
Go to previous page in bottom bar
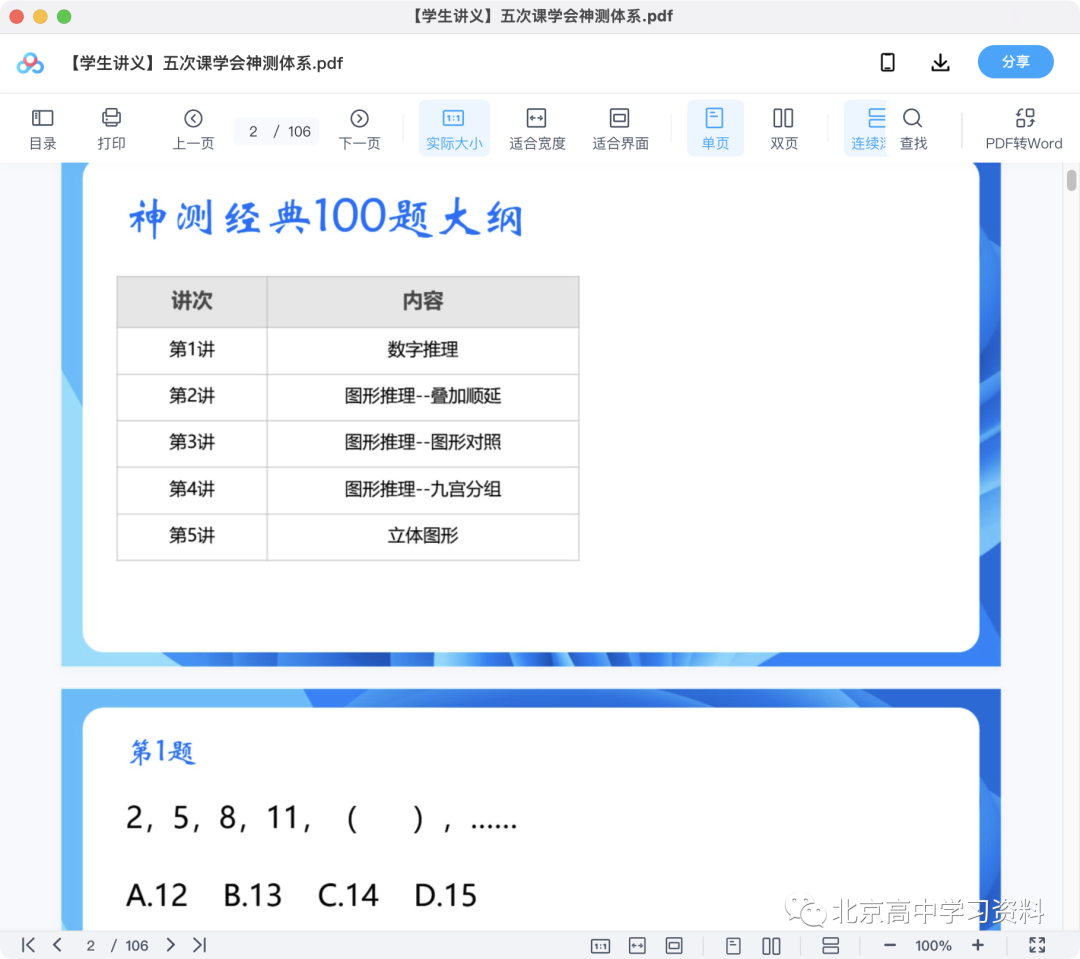tap(58, 945)
